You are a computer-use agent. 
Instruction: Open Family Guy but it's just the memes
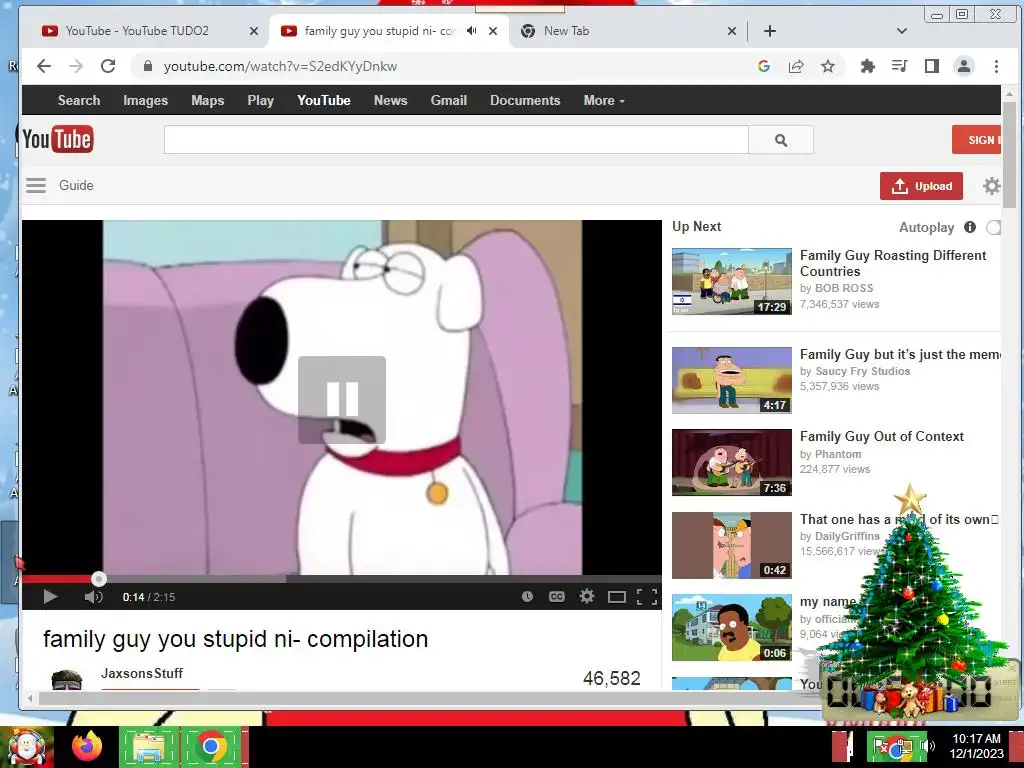(x=900, y=354)
